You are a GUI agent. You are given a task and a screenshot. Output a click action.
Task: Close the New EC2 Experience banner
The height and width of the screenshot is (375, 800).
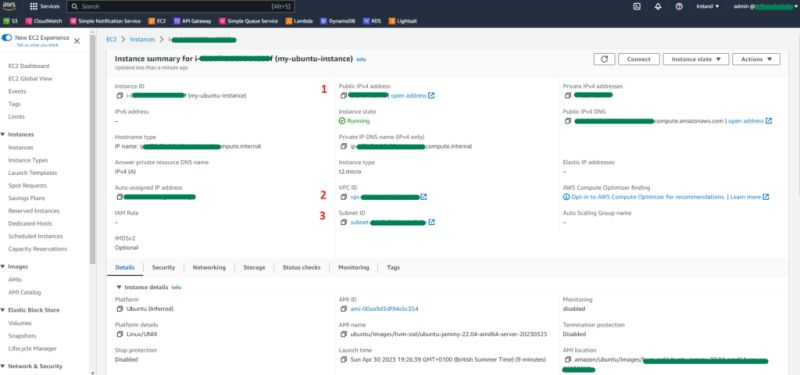click(x=77, y=41)
